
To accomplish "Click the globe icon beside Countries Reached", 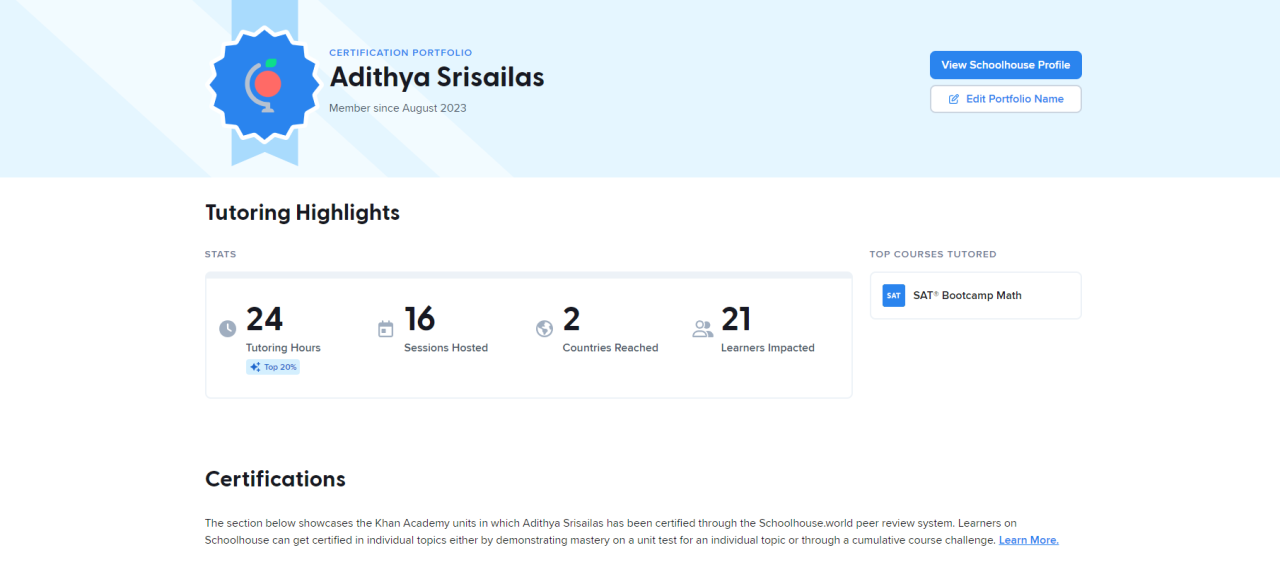I will click(544, 329).
